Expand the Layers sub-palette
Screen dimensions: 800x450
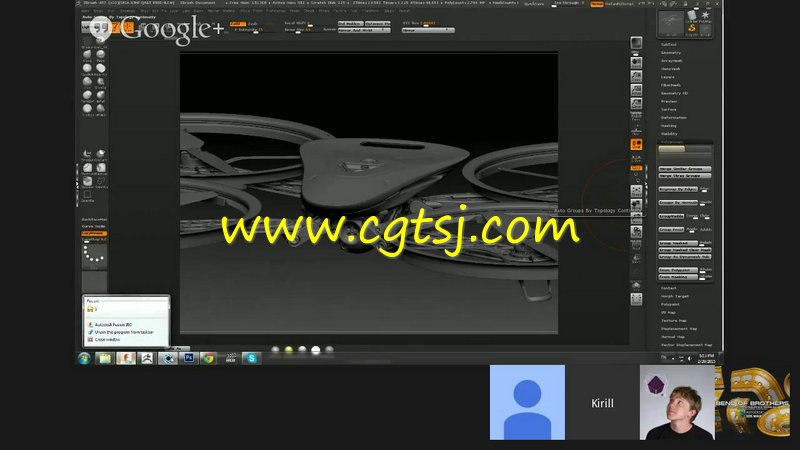[668, 77]
